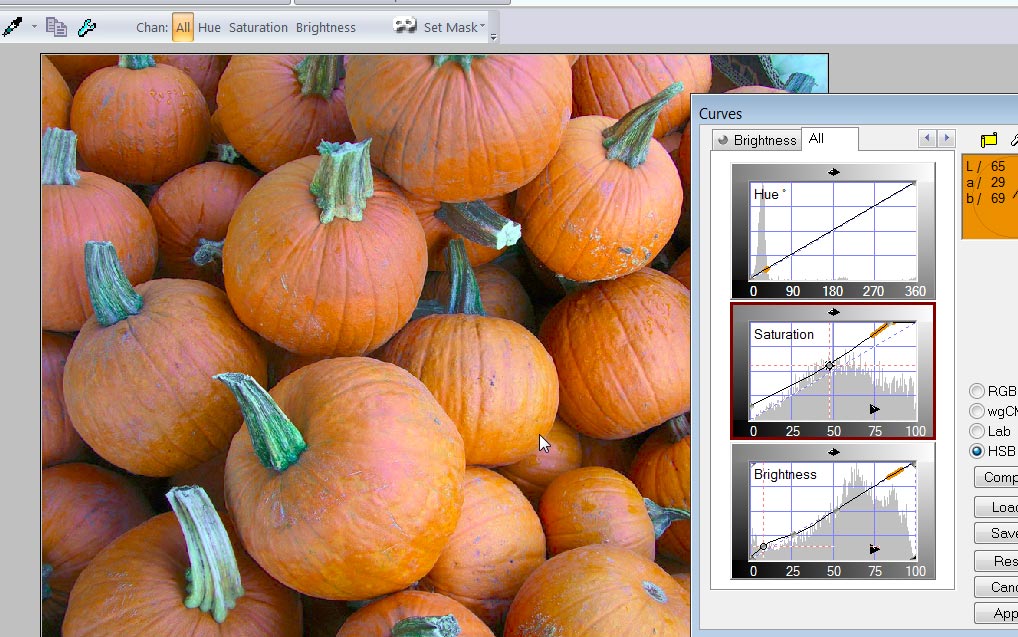
Task: Click the Brightness curve width handle arrows
Action: pos(834,452)
